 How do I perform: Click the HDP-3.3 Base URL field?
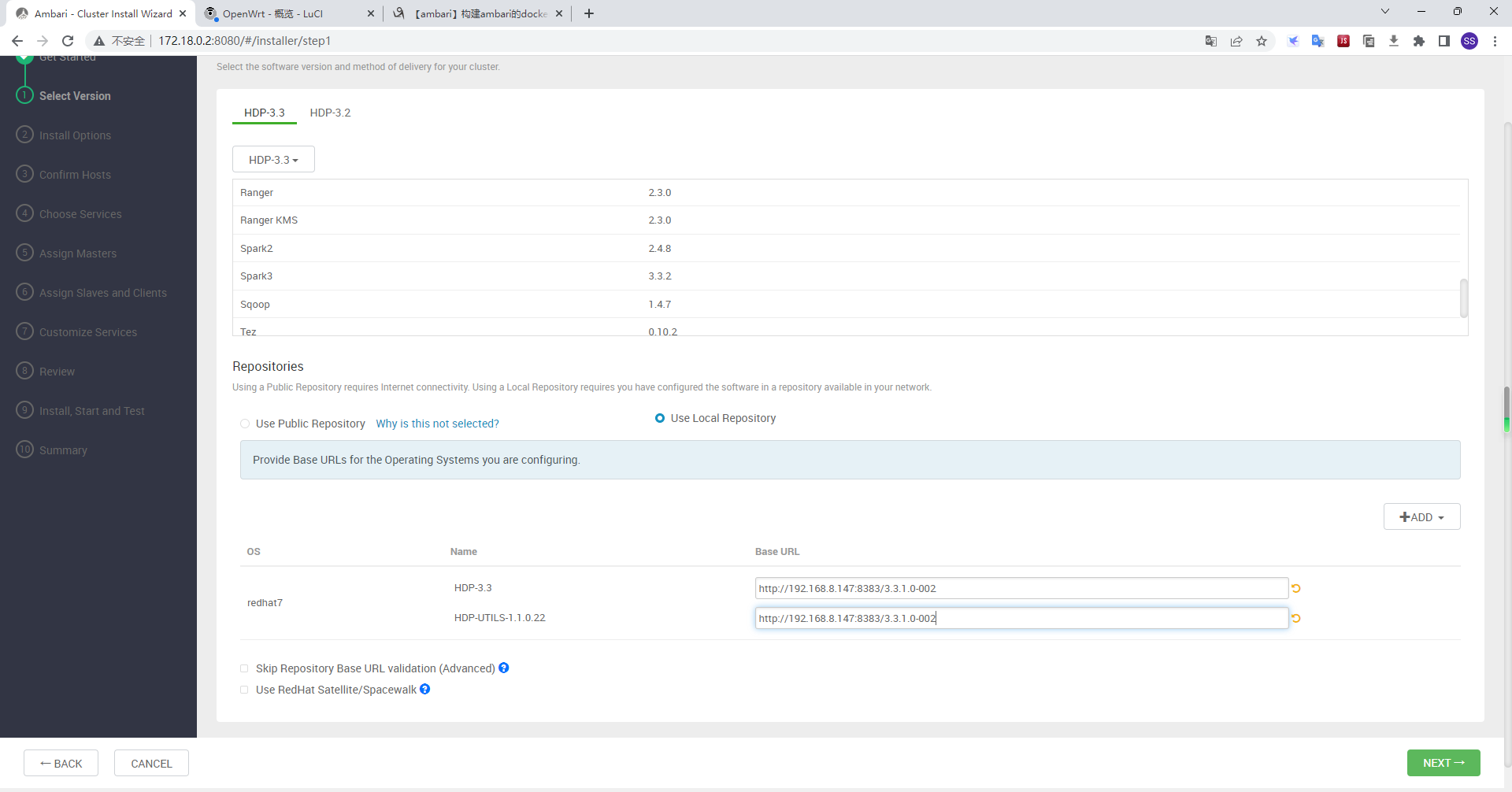coord(1021,588)
